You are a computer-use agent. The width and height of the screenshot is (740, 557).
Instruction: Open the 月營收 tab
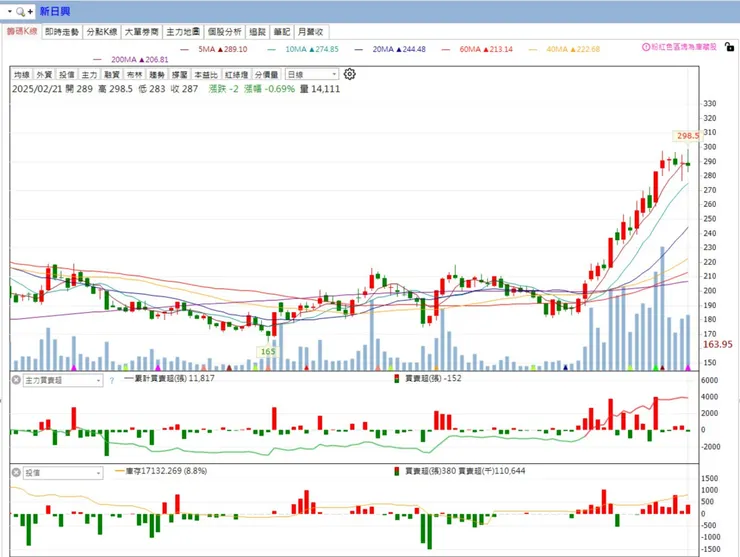click(x=311, y=32)
